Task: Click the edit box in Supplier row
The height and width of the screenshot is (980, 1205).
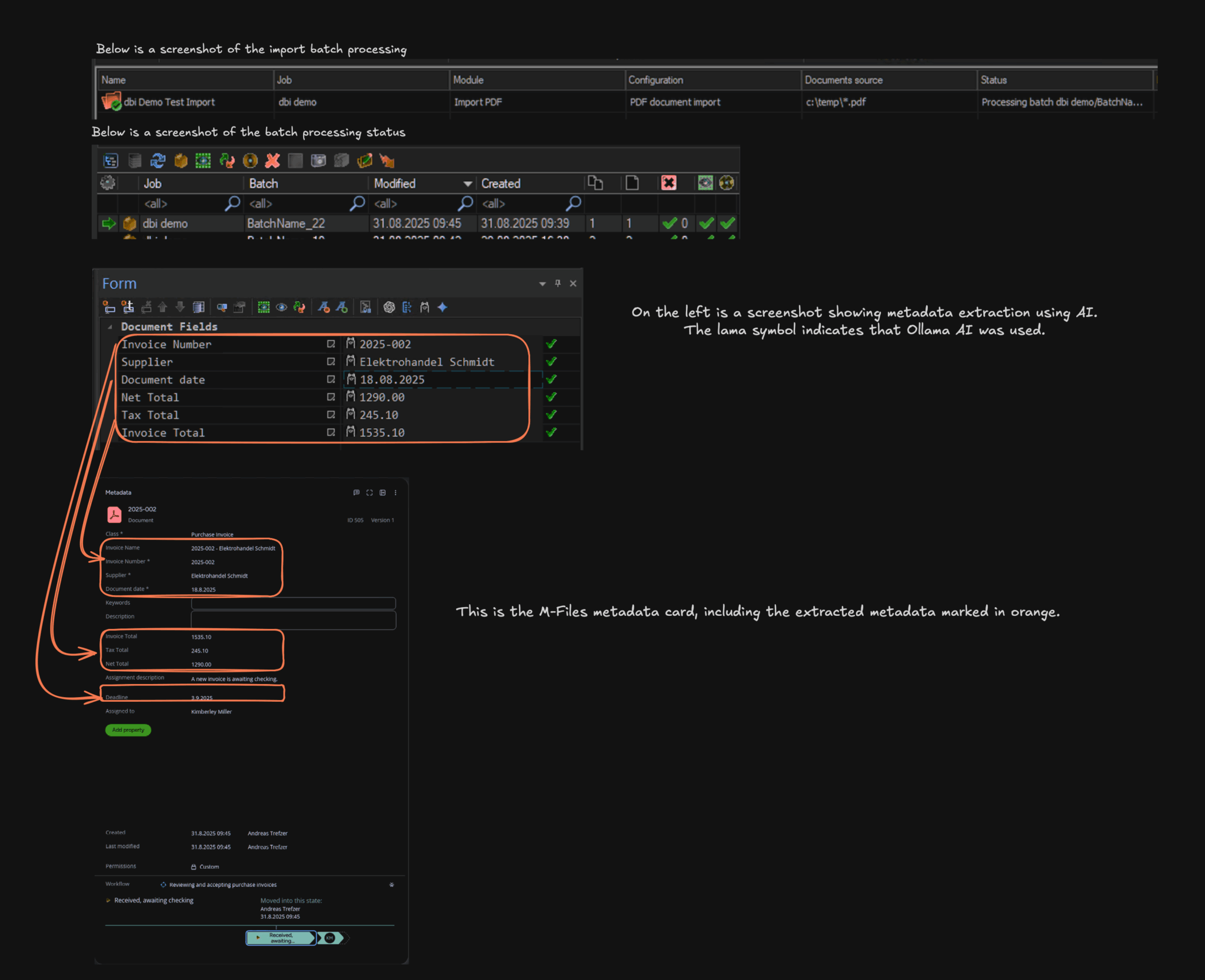Action: pos(331,362)
